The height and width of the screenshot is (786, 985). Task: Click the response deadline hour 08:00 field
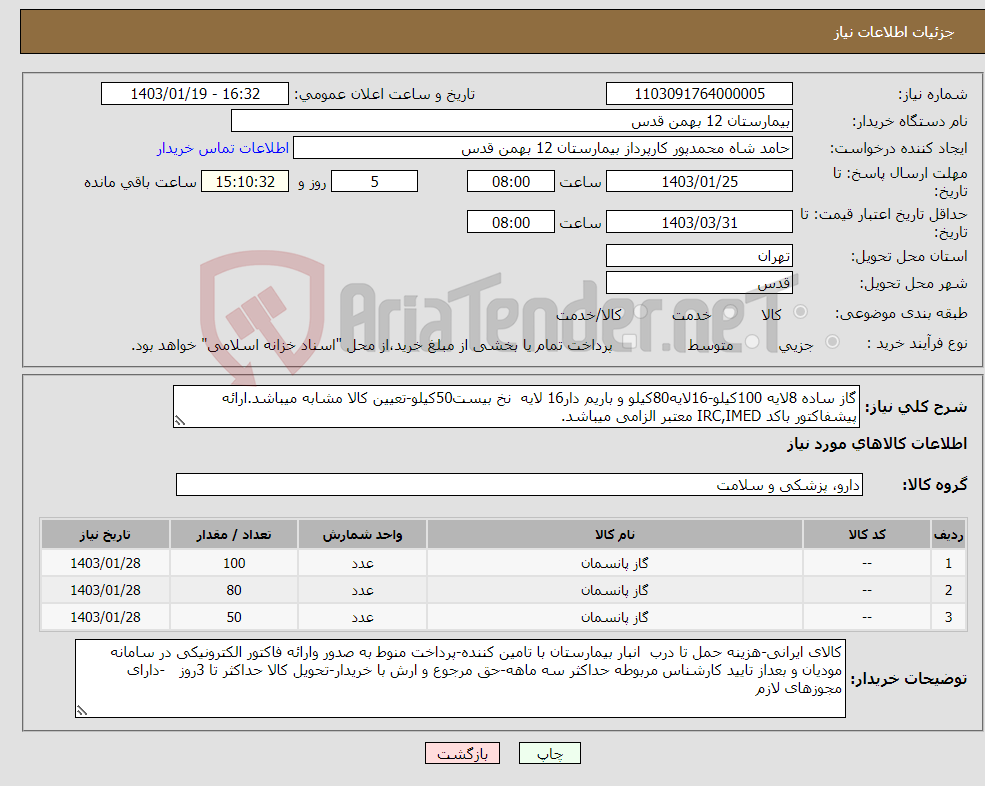tap(511, 182)
